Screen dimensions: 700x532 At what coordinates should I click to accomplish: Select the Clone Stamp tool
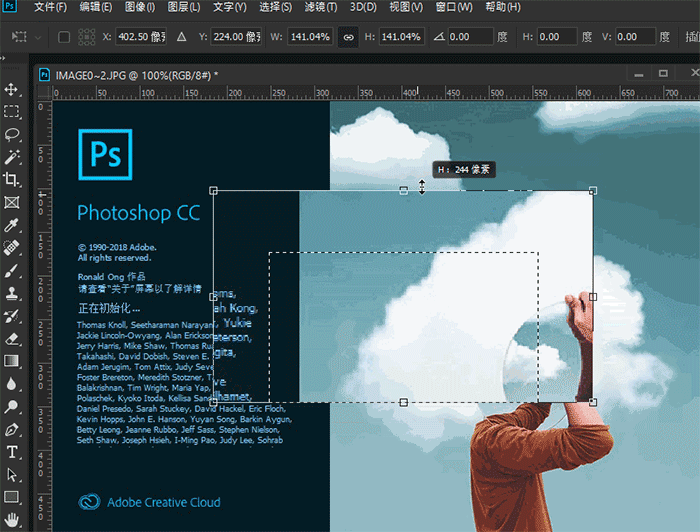(11, 294)
